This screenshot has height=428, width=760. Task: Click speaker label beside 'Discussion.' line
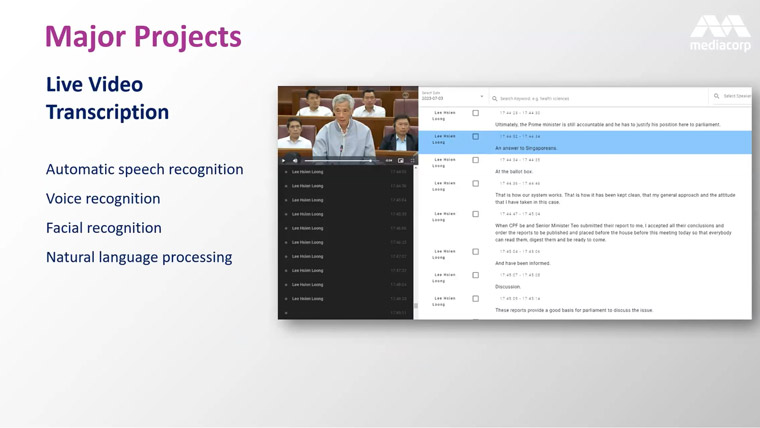pos(444,278)
